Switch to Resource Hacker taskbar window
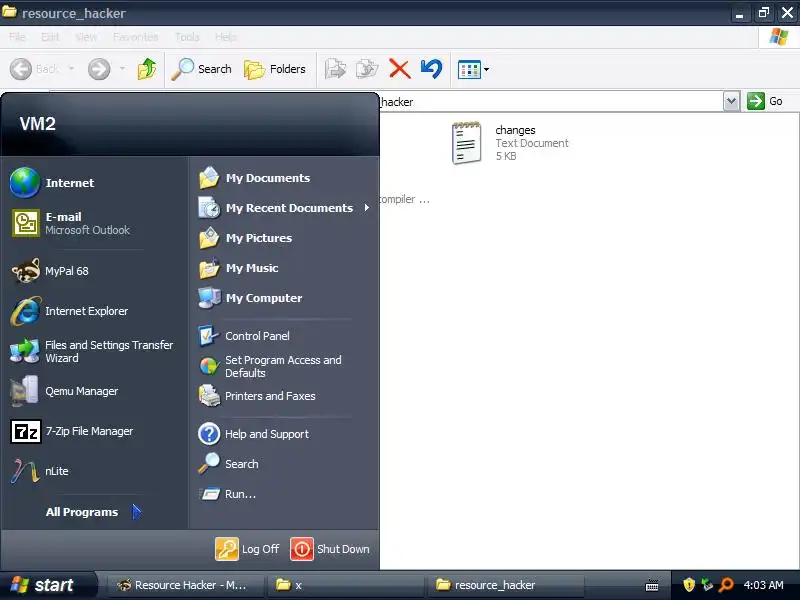The width and height of the screenshot is (800, 600). click(x=185, y=585)
